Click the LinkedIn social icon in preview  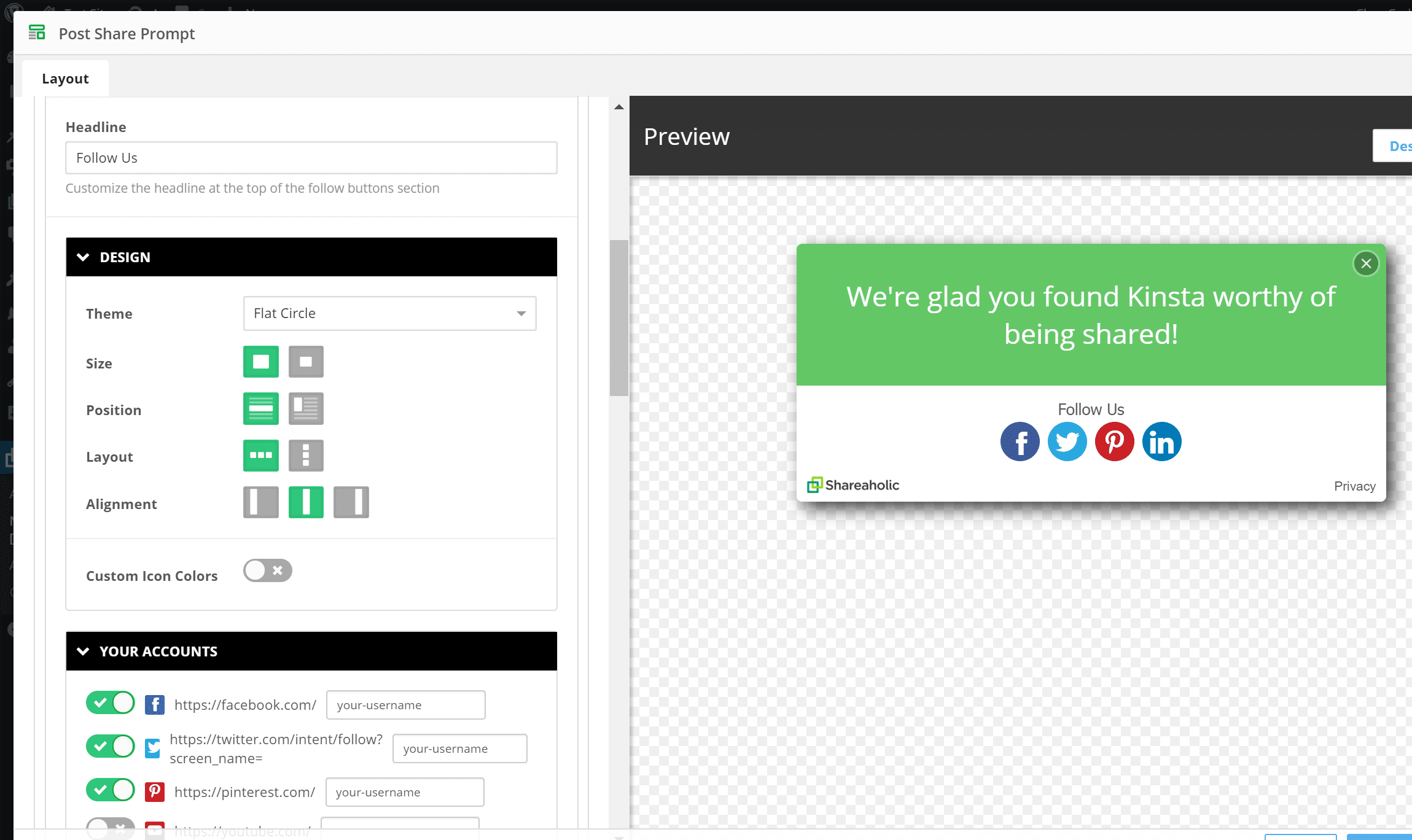coord(1162,441)
